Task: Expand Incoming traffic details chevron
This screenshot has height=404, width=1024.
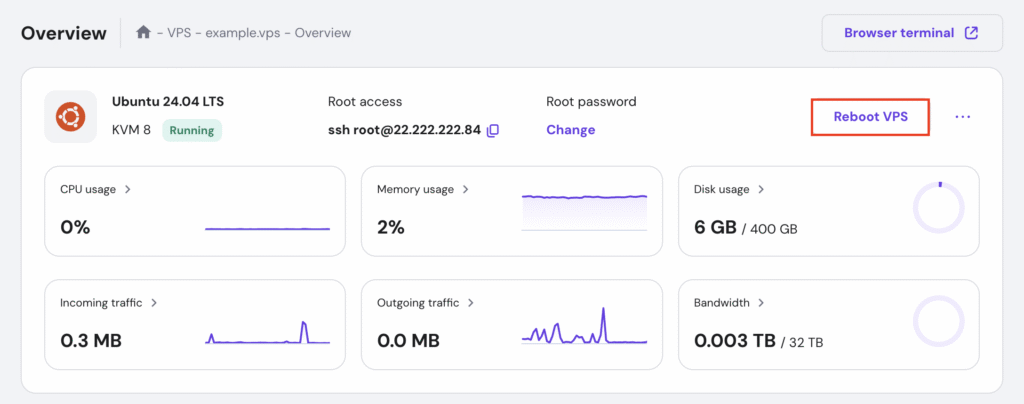Action: point(154,303)
